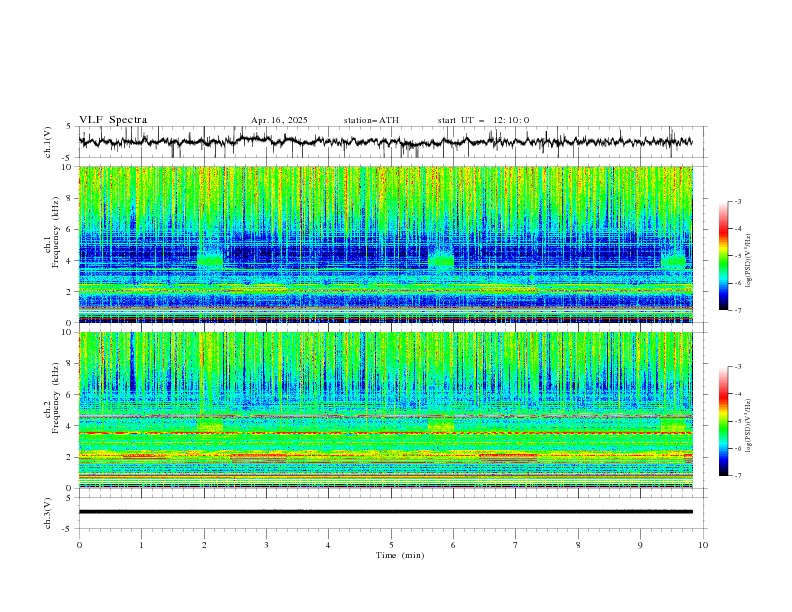The height and width of the screenshot is (612, 792).
Task: Click the ch.2 spectrogram color scale bar
Action: (723, 421)
